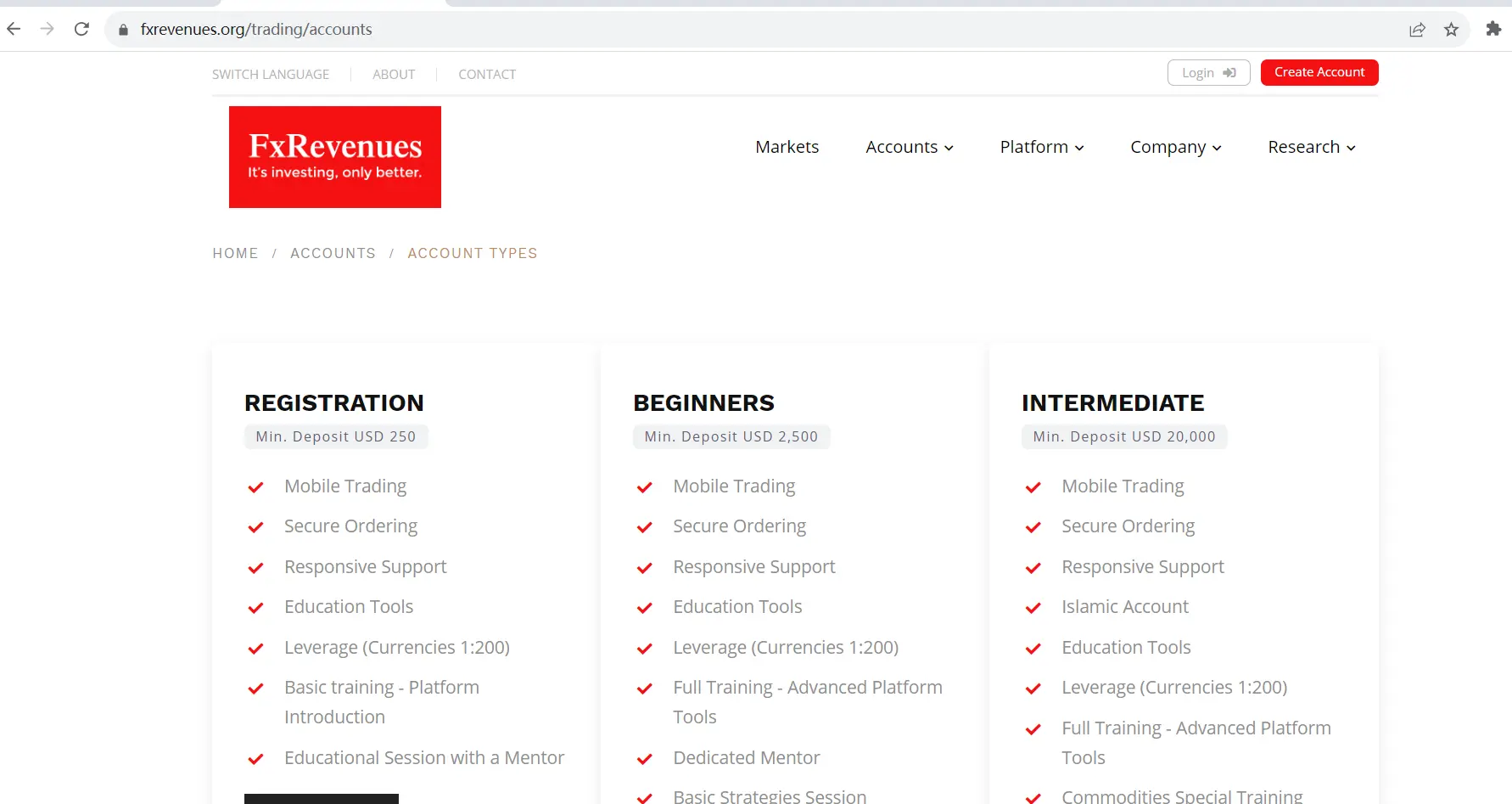Click the bookmark star icon
Screen dimensions: 1512x804
[1451, 29]
